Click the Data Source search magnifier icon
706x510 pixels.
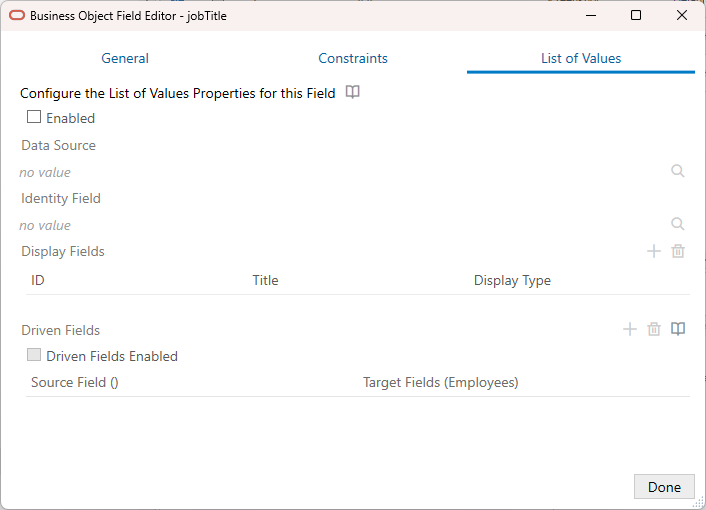[678, 171]
